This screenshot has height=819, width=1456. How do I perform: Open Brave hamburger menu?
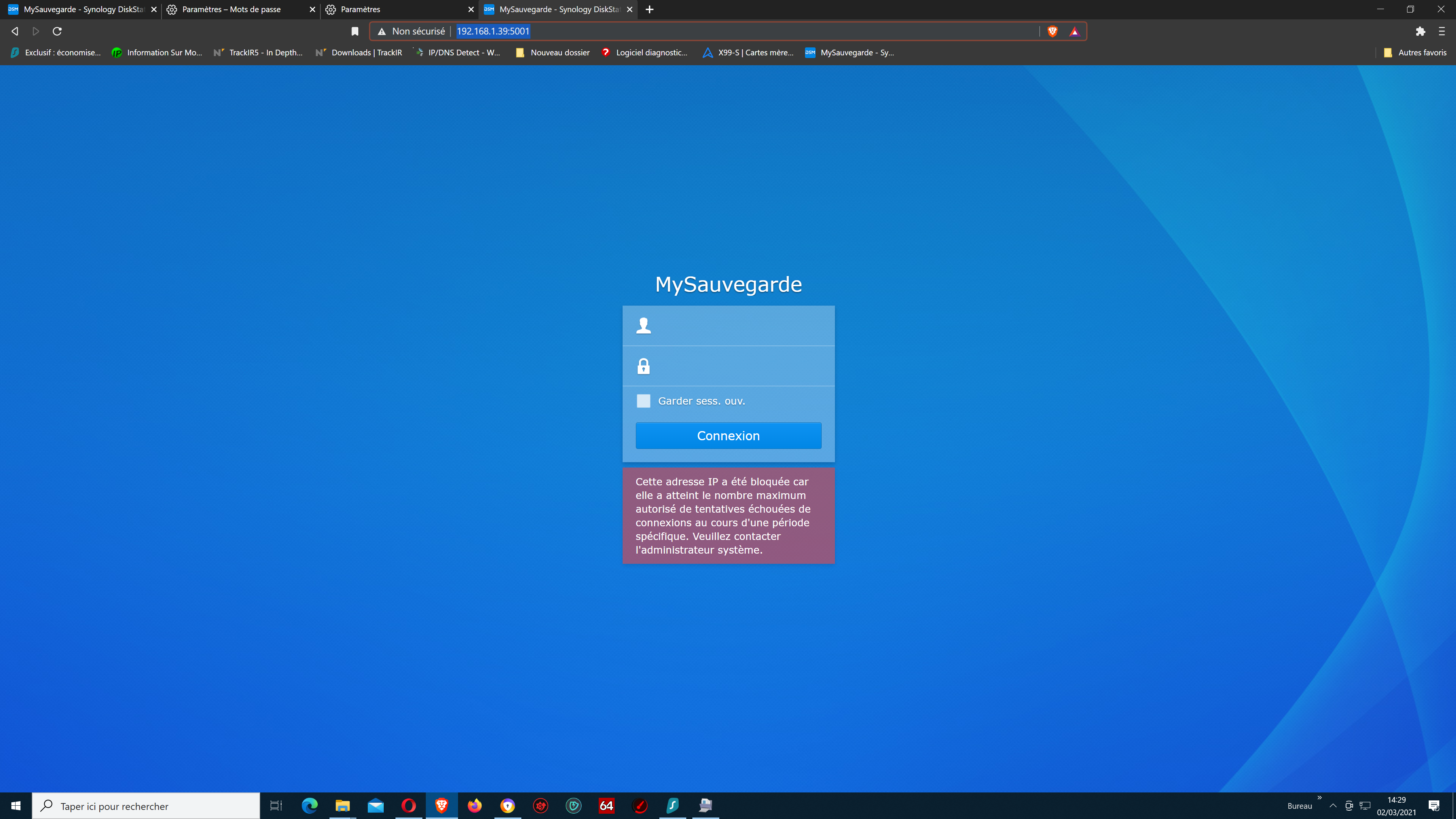[1442, 31]
